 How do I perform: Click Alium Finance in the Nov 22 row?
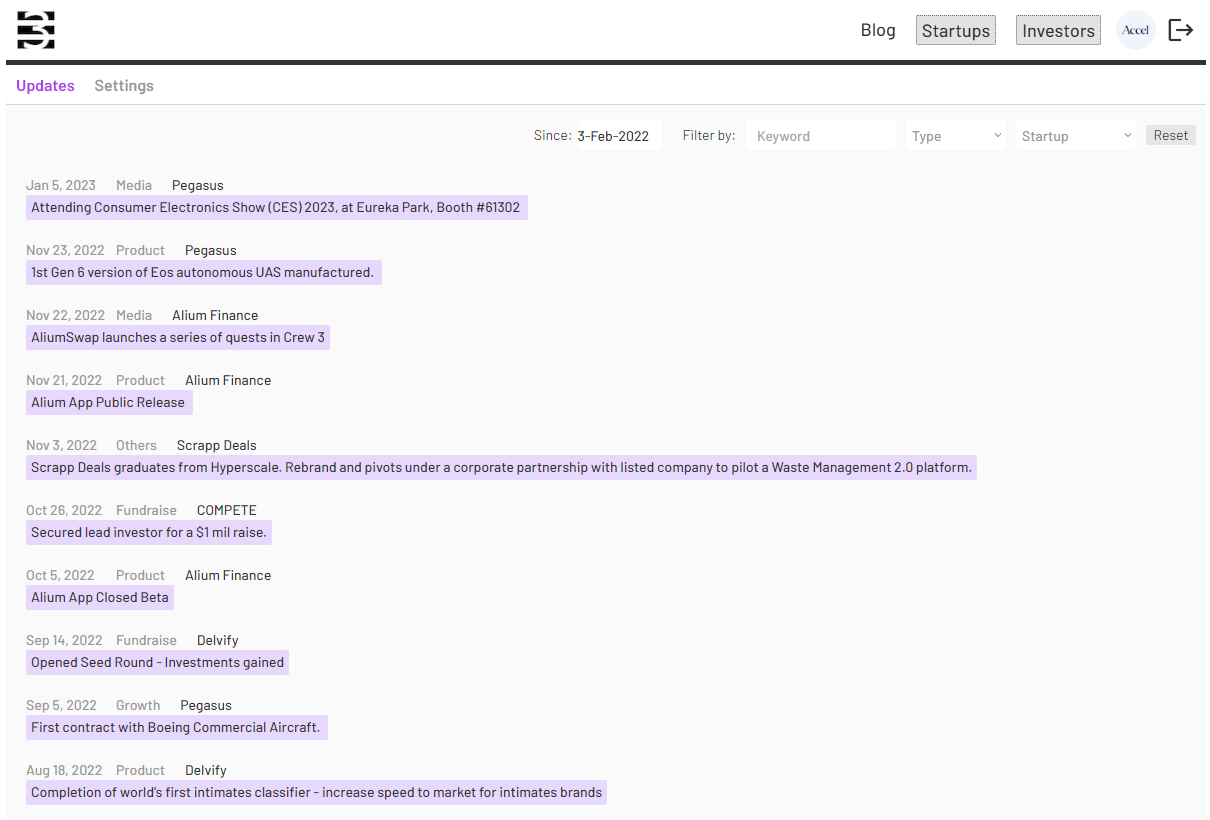pos(215,316)
